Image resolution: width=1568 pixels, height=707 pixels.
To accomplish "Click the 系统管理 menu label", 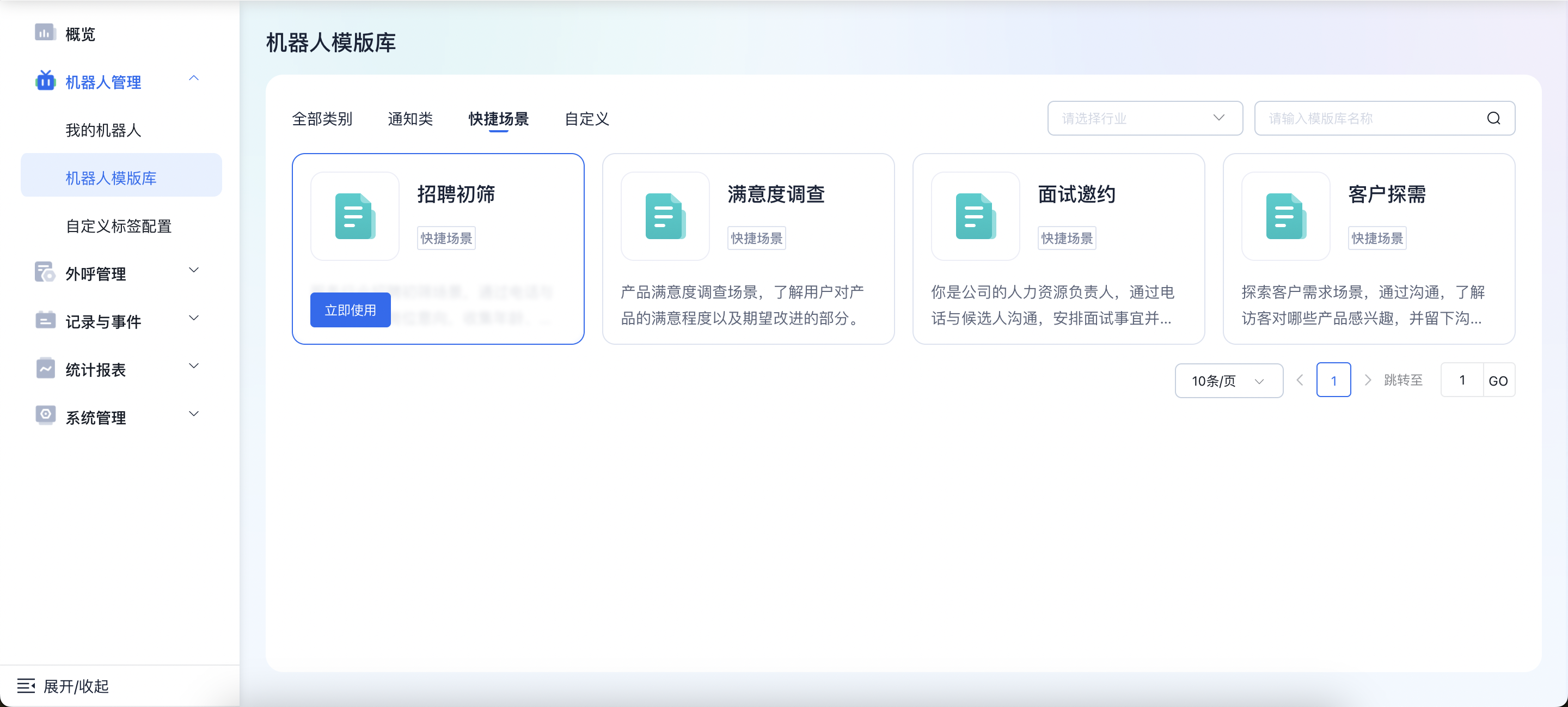I will pyautogui.click(x=96, y=418).
